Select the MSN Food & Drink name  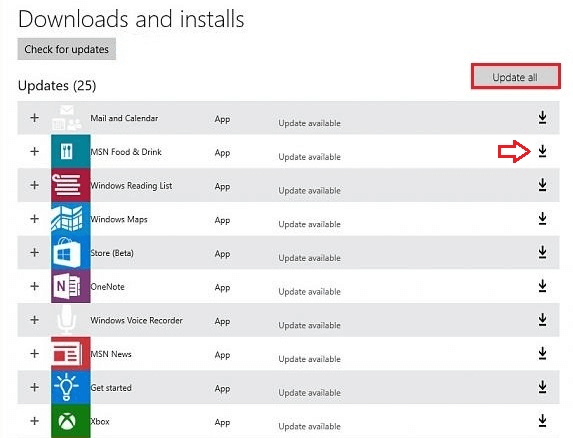tap(126, 152)
